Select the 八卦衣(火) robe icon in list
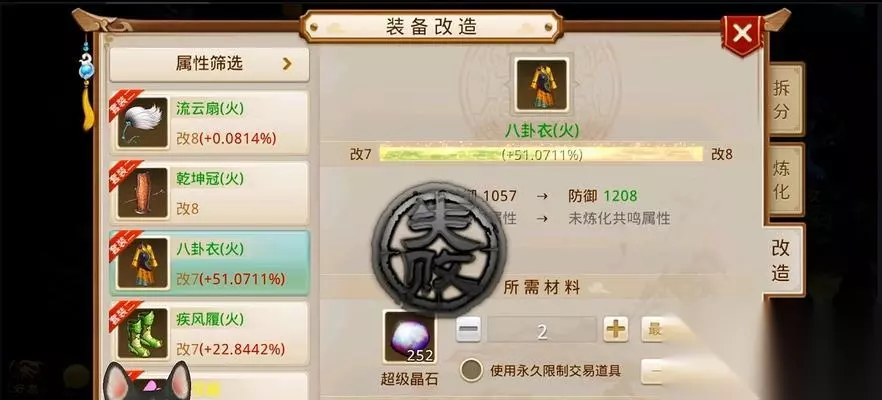The image size is (882, 400). (x=142, y=263)
